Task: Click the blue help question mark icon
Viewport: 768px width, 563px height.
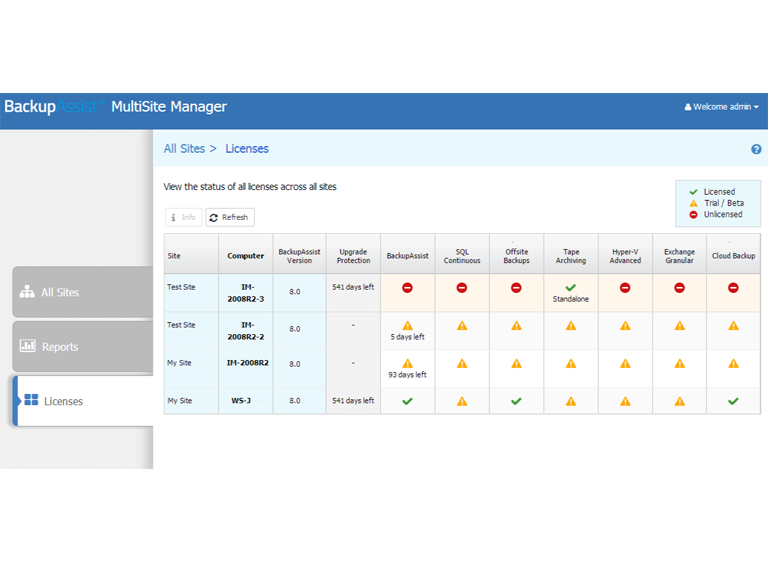Action: (756, 149)
